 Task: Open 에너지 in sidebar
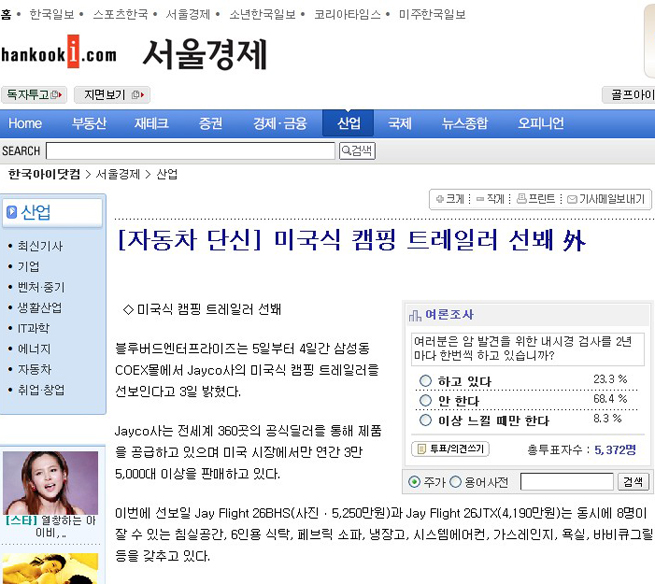pos(34,349)
